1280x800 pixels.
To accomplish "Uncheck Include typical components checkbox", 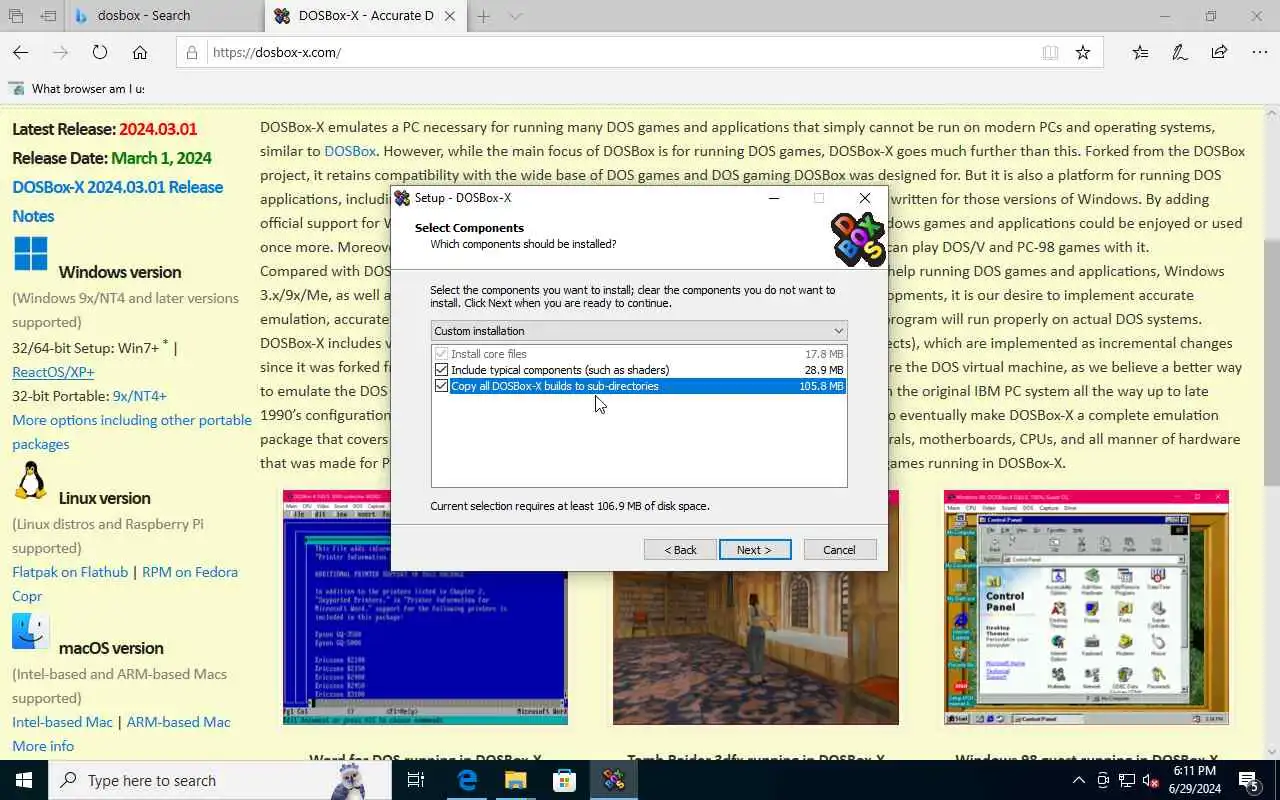I will (441, 370).
